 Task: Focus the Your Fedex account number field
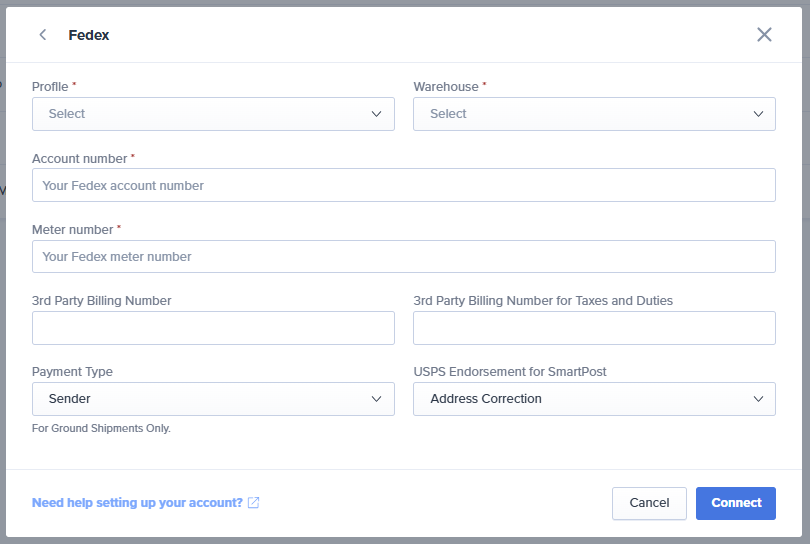click(x=403, y=185)
